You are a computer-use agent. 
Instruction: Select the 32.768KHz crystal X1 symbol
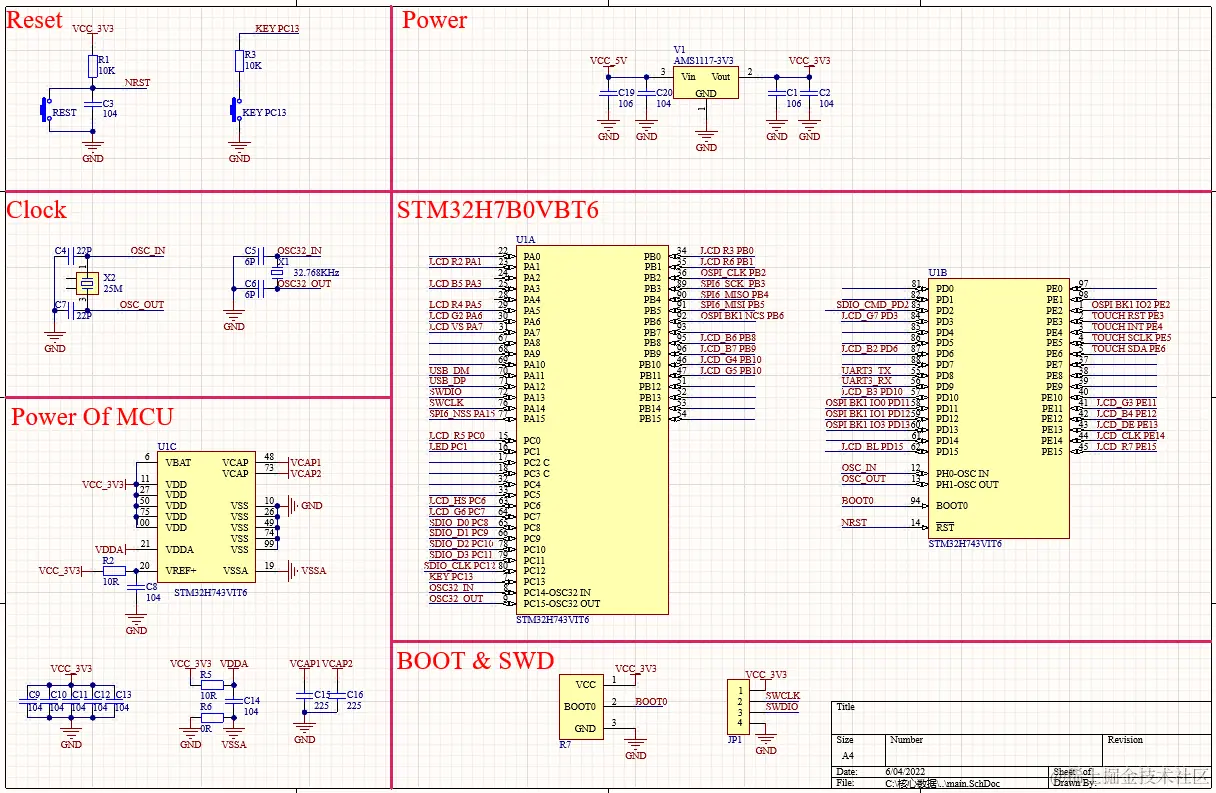point(277,272)
